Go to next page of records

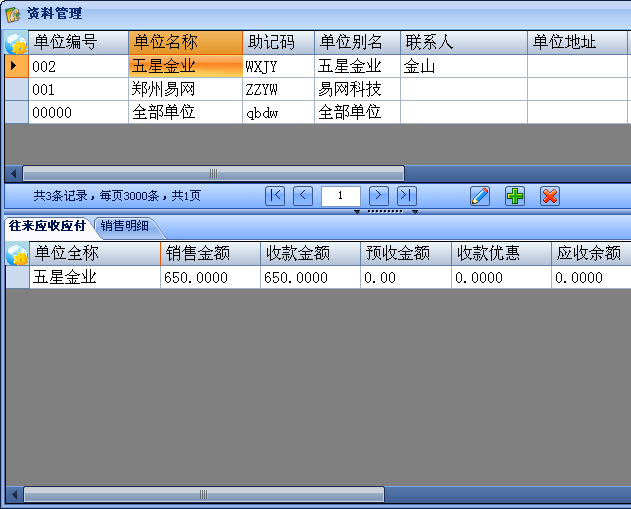[x=379, y=196]
